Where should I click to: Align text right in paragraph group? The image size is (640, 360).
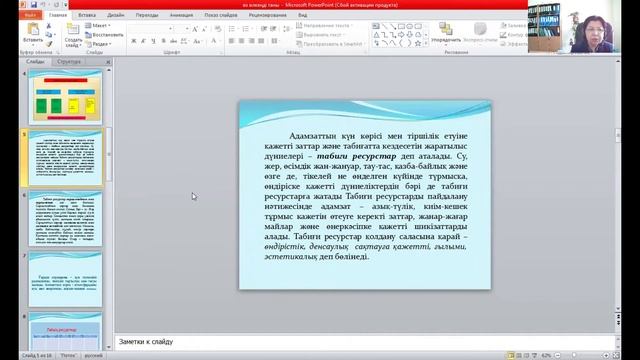251,41
